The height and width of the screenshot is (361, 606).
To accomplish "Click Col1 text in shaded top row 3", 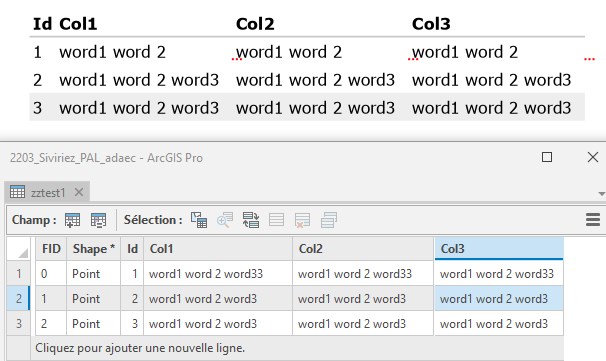I will pyautogui.click(x=139, y=108).
